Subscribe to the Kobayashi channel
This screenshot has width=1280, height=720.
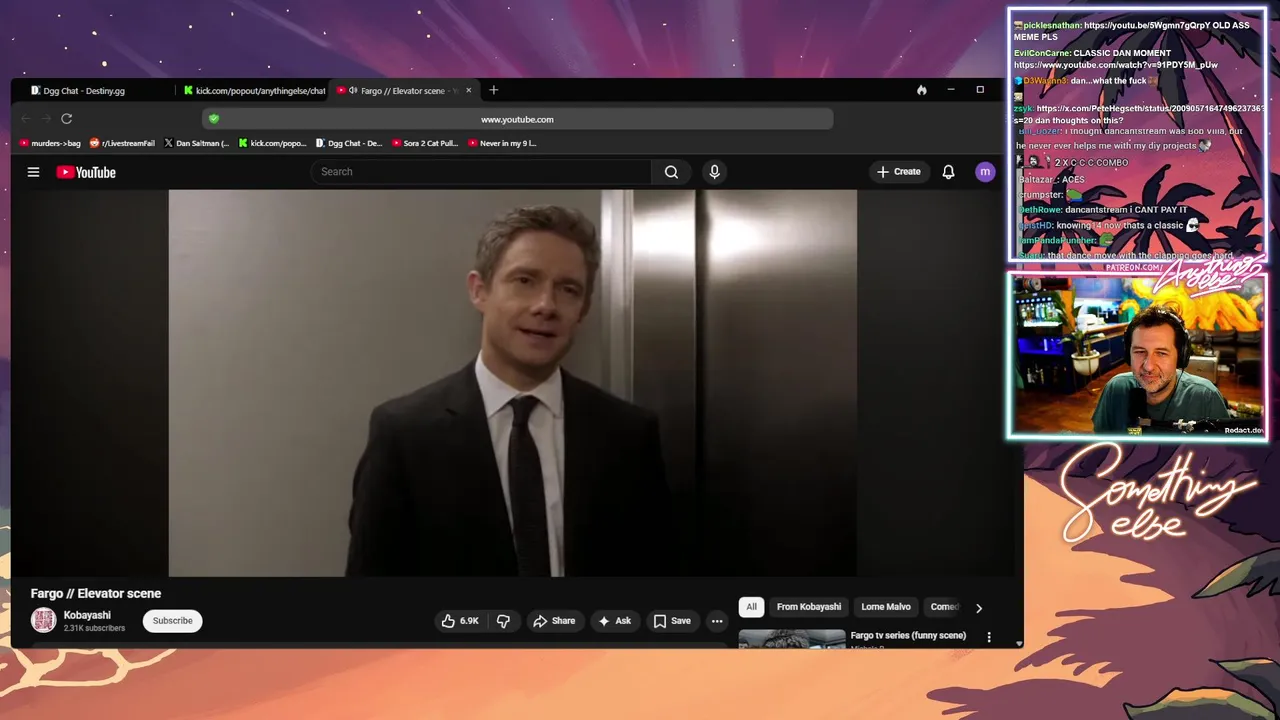pyautogui.click(x=172, y=621)
